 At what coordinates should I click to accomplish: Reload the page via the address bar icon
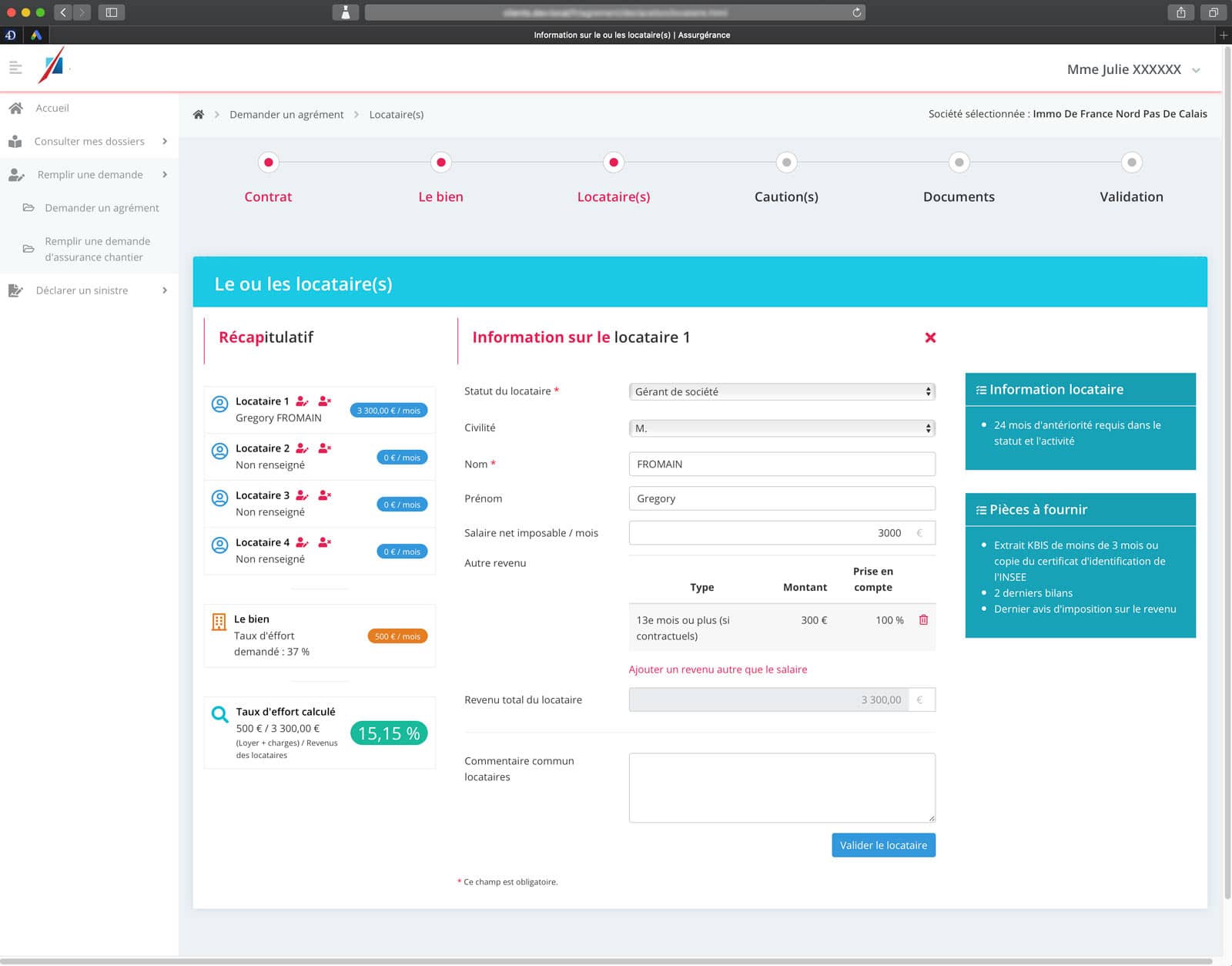pyautogui.click(x=855, y=12)
